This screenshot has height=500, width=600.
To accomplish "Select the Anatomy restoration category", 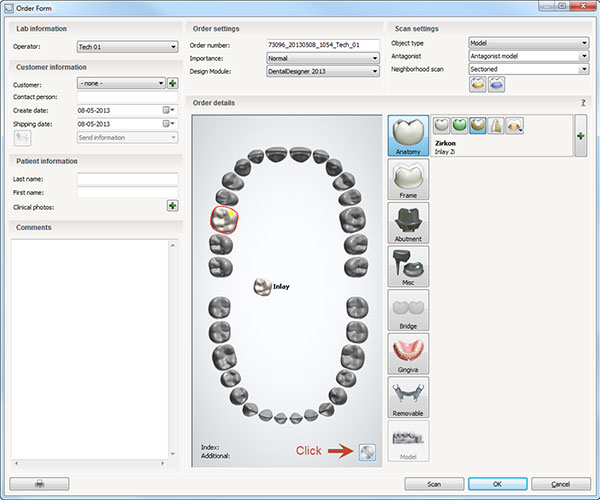I will 408,135.
